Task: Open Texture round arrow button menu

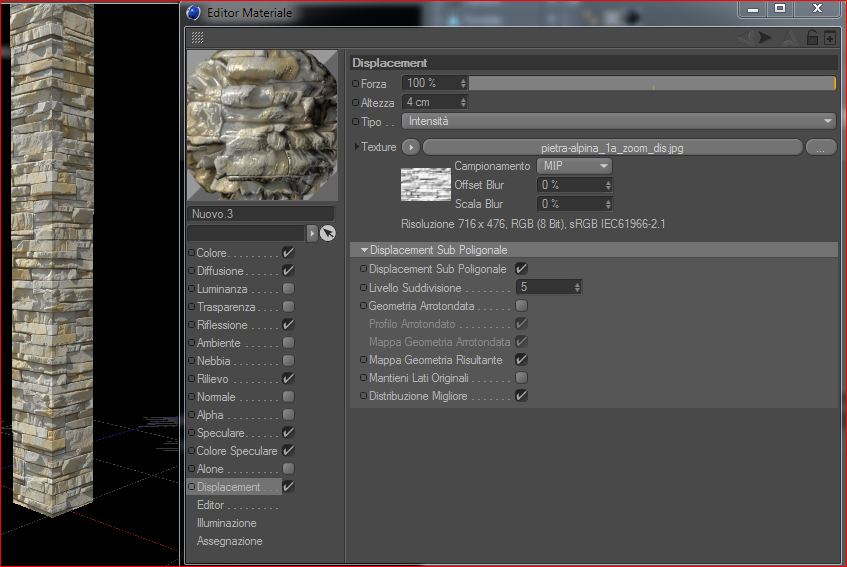Action: (x=411, y=147)
